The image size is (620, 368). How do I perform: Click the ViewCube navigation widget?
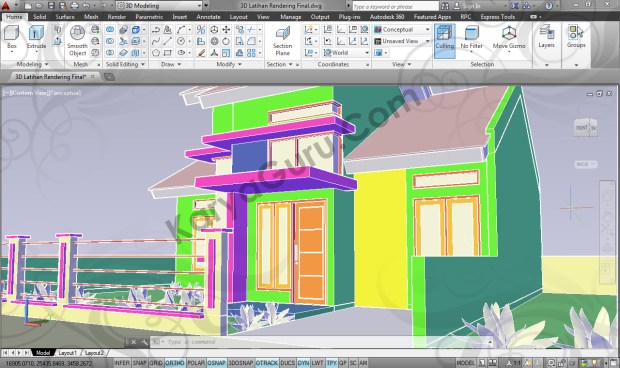tap(586, 127)
